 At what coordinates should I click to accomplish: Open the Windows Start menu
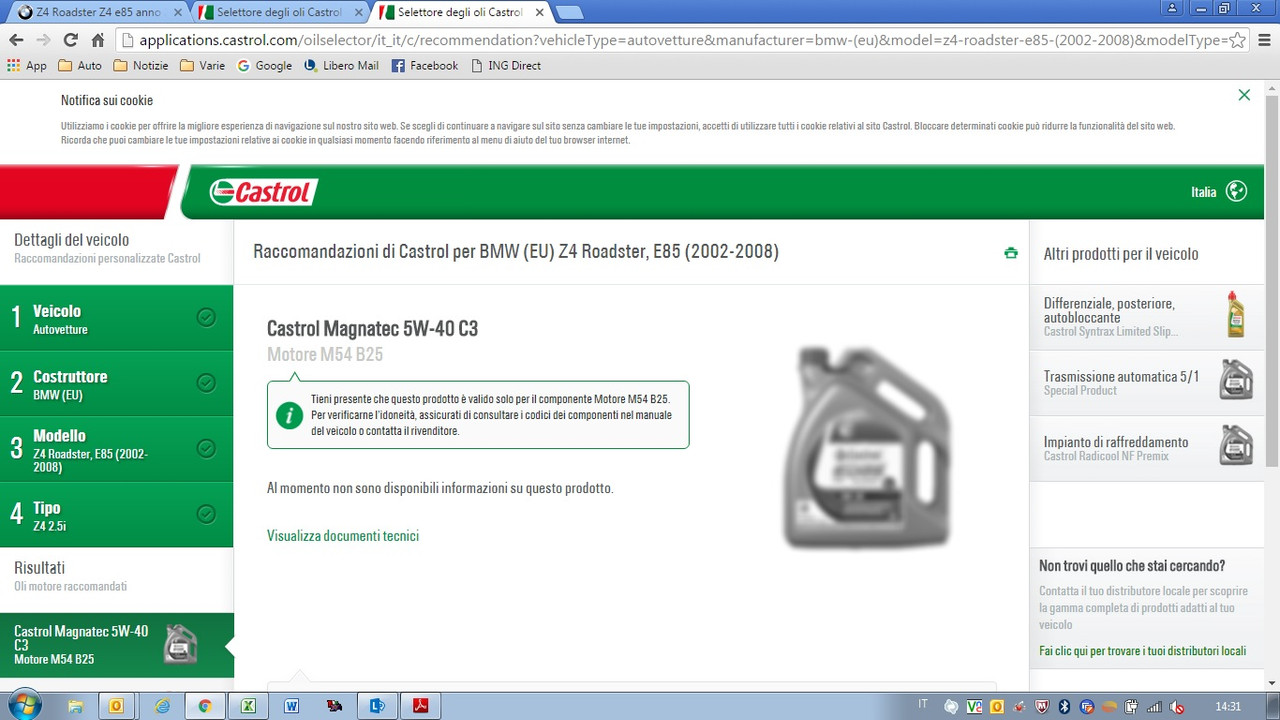(24, 705)
